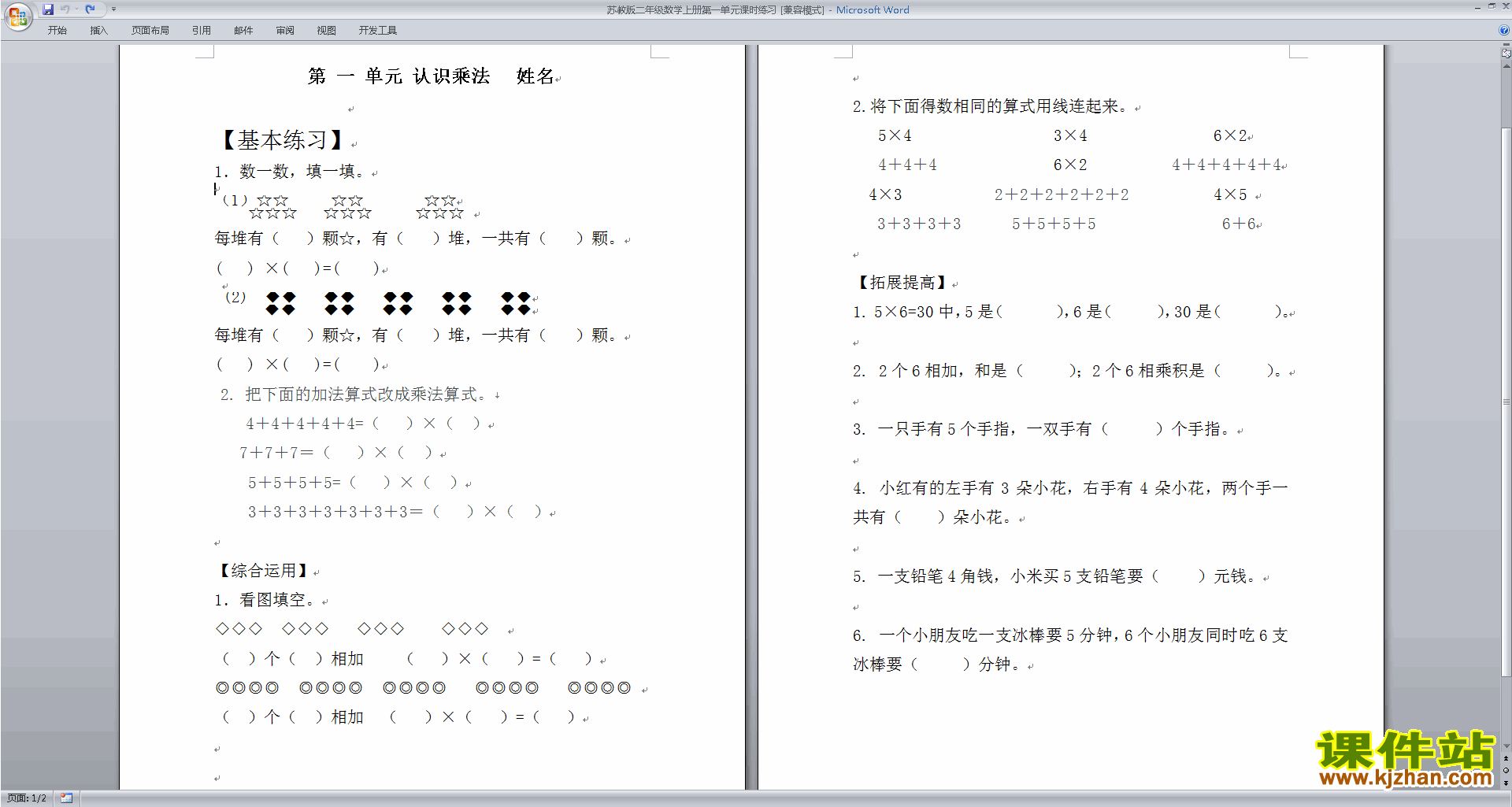Viewport: 1512px width, 807px height.
Task: Jump to previous page with double-up arrows
Action: pos(1506,758)
